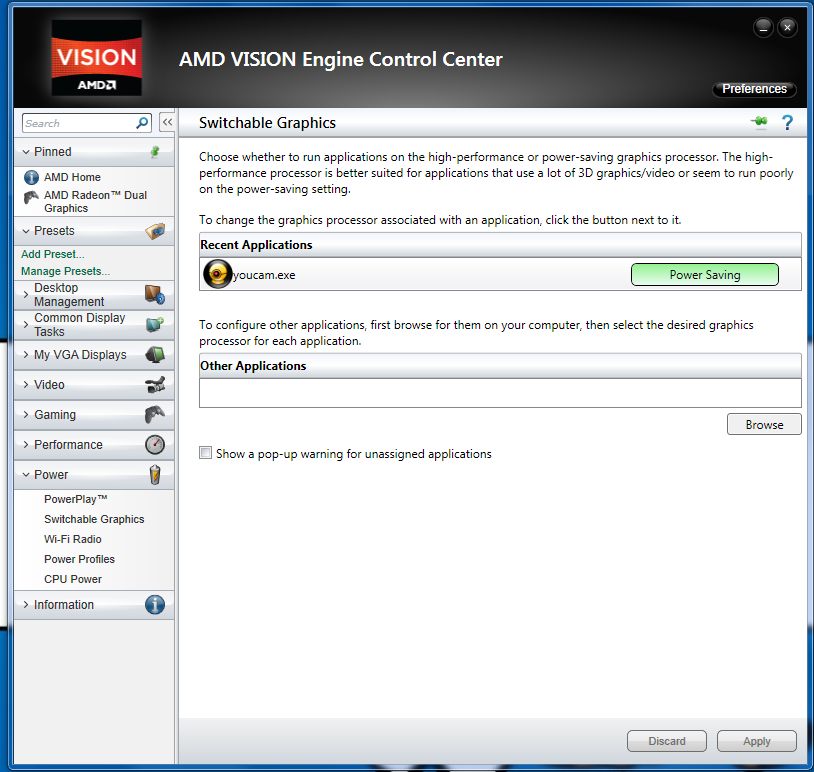The height and width of the screenshot is (772, 814).
Task: Enable pop-up warning for unassigned applications
Action: click(206, 453)
